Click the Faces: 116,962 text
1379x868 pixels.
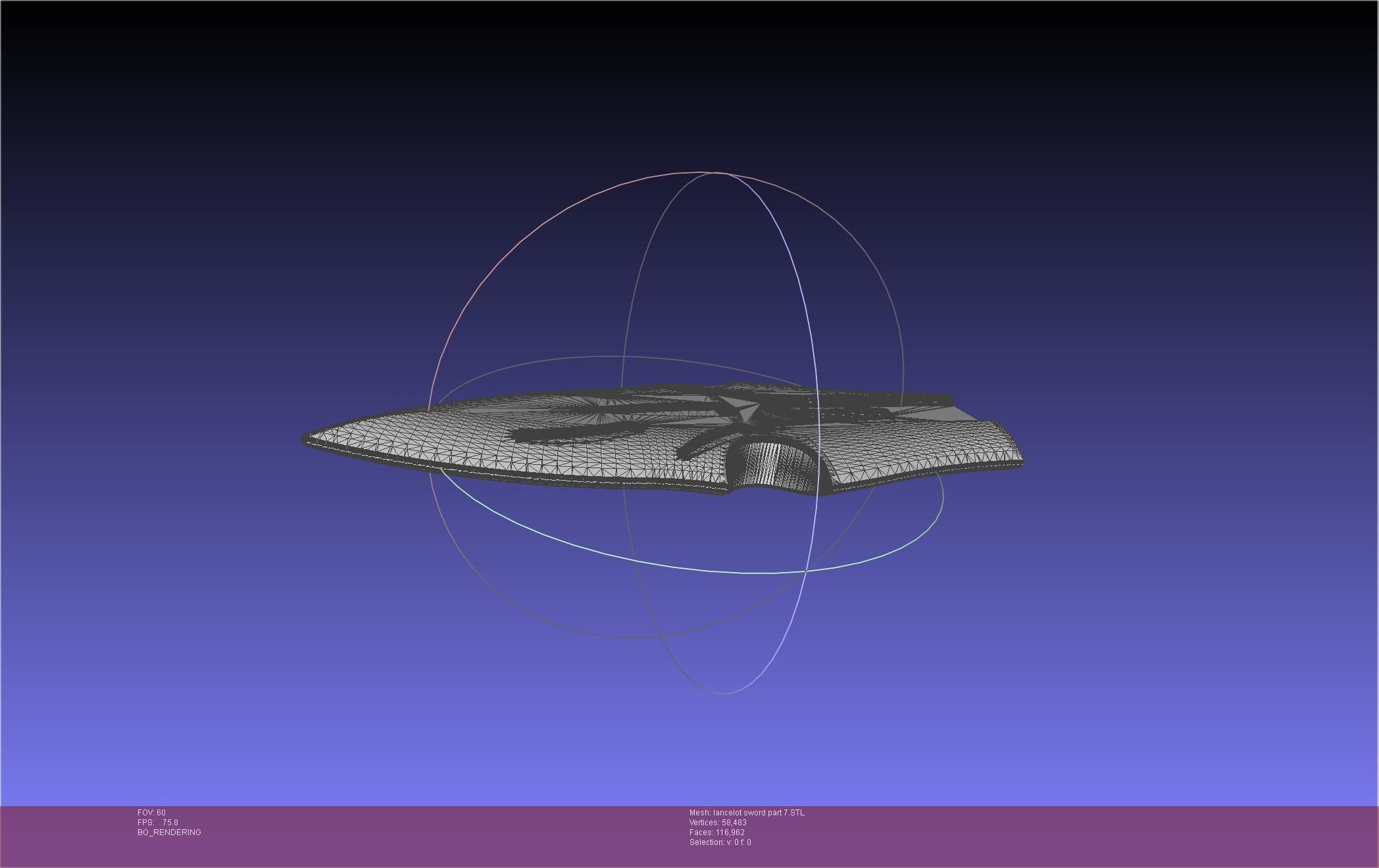[717, 832]
